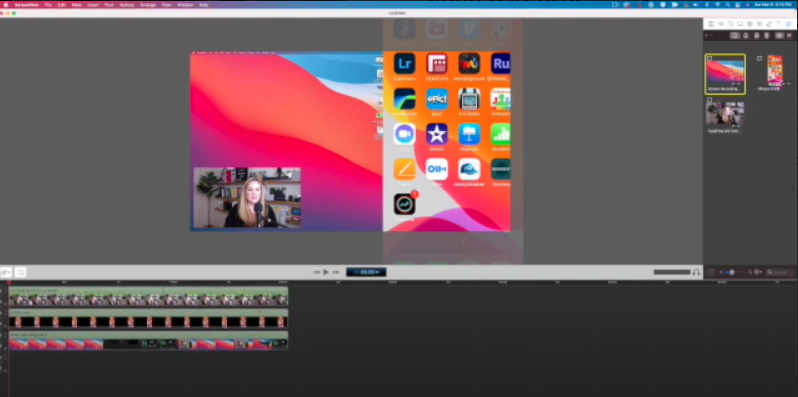798x397 pixels.
Task: Click the FiLMiC Pro icon in the iPhone preview
Action: [x=437, y=64]
